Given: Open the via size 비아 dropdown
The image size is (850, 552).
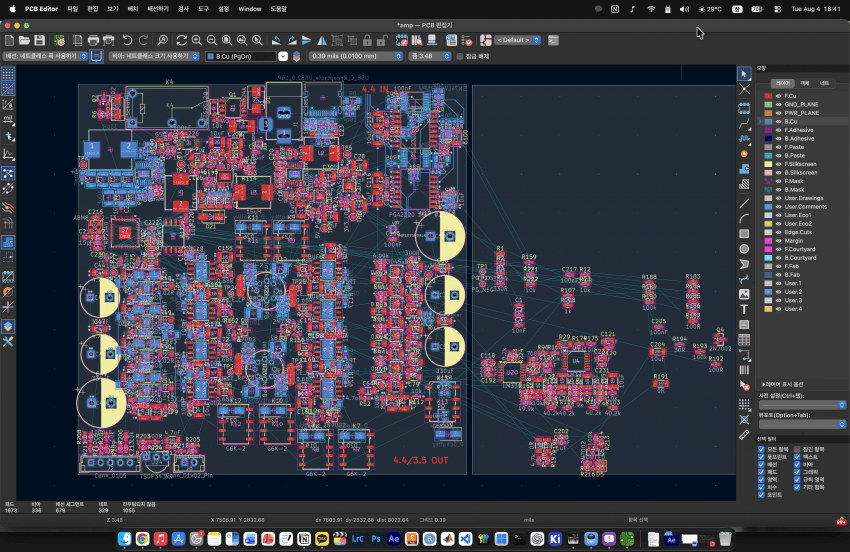Looking at the screenshot, I should (154, 56).
